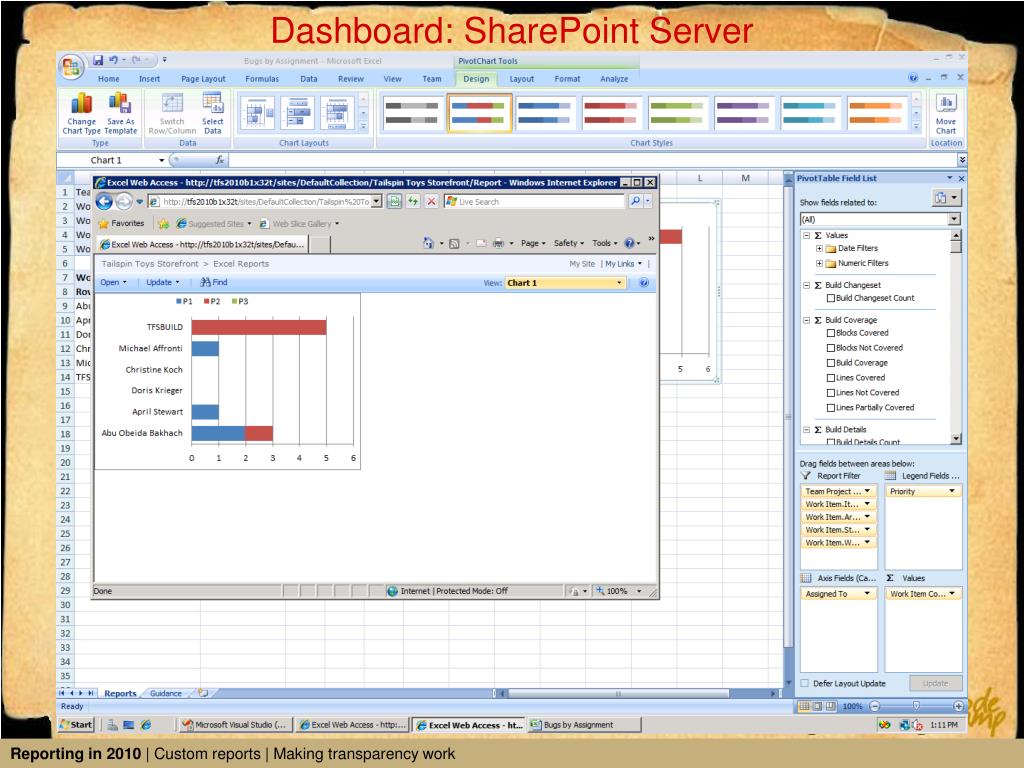This screenshot has width=1024, height=768.
Task: Open the Insert ribbon tab
Action: (150, 78)
